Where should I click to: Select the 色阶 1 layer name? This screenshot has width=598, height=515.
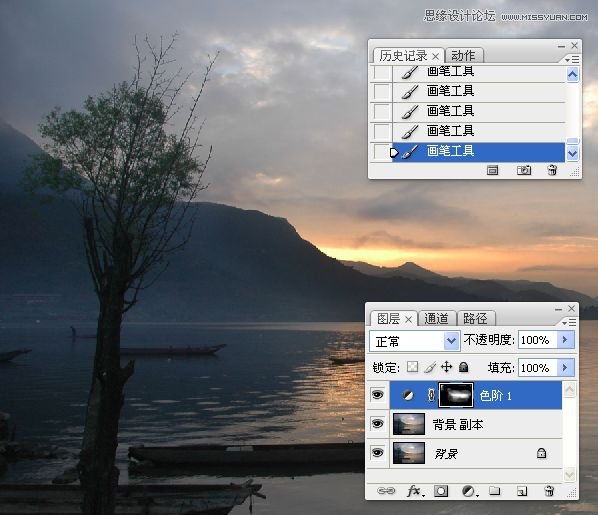(x=495, y=396)
